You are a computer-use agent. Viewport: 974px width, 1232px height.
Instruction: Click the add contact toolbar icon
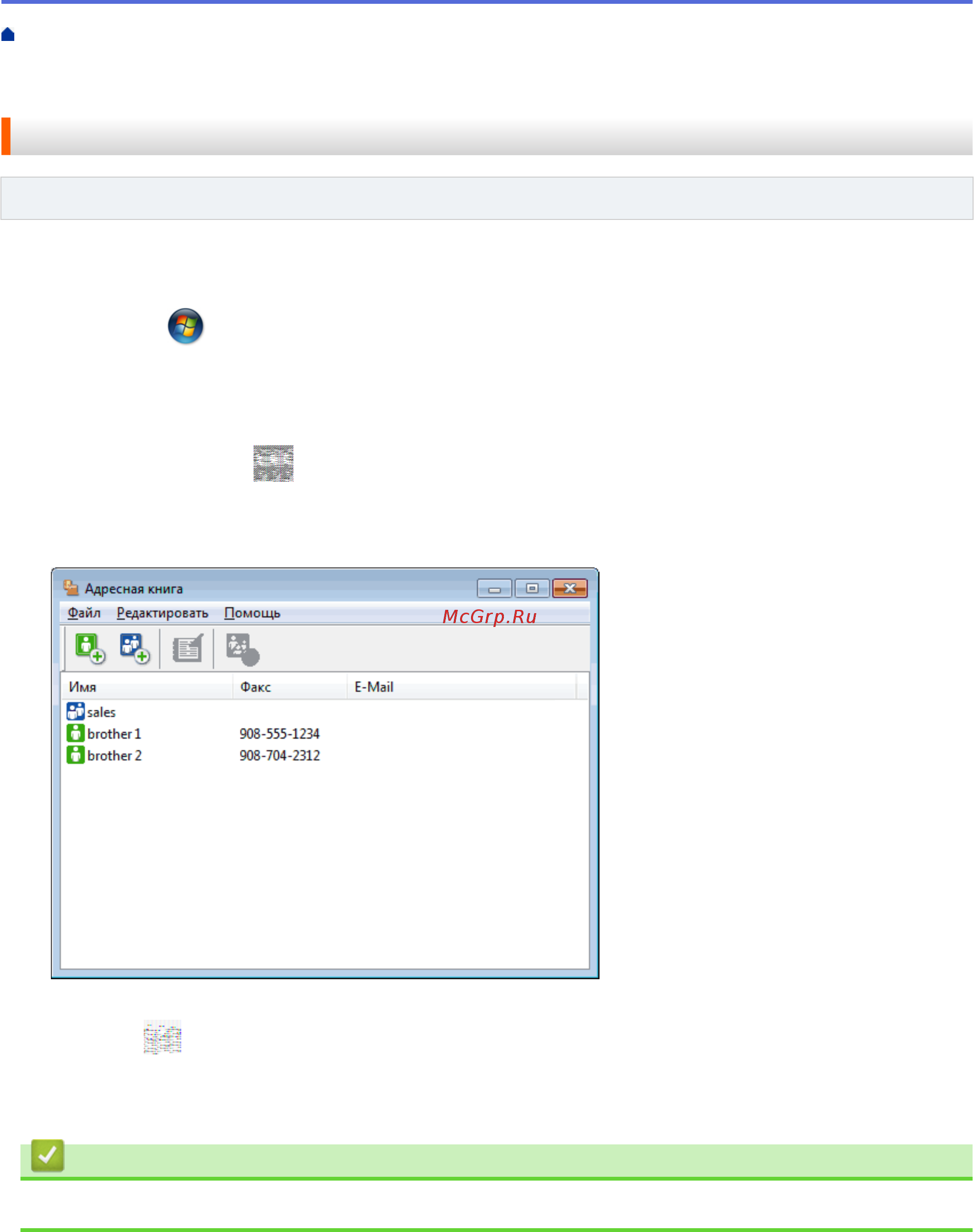(90, 648)
